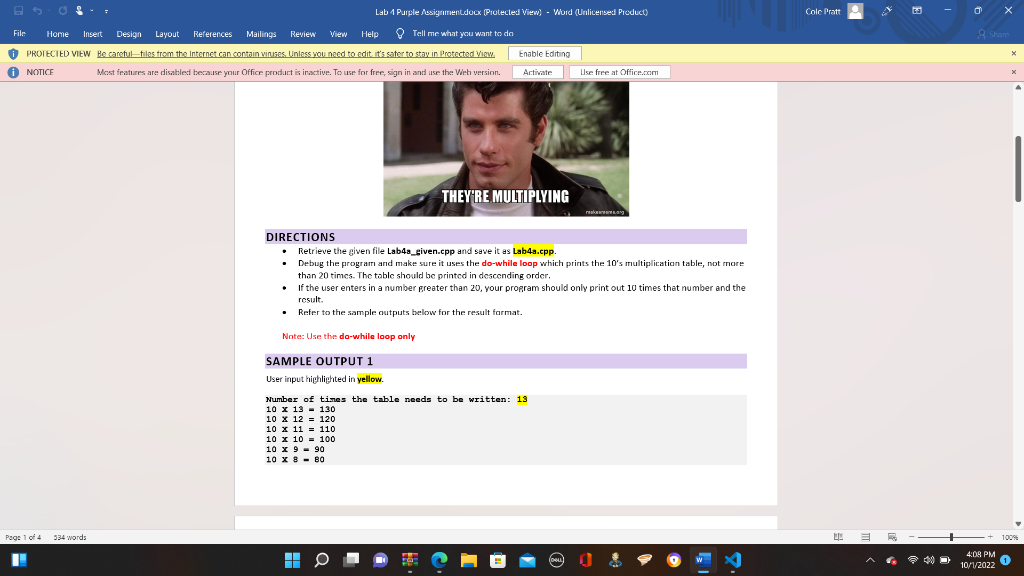
Task: Open Office app icon in taskbar
Action: point(586,560)
